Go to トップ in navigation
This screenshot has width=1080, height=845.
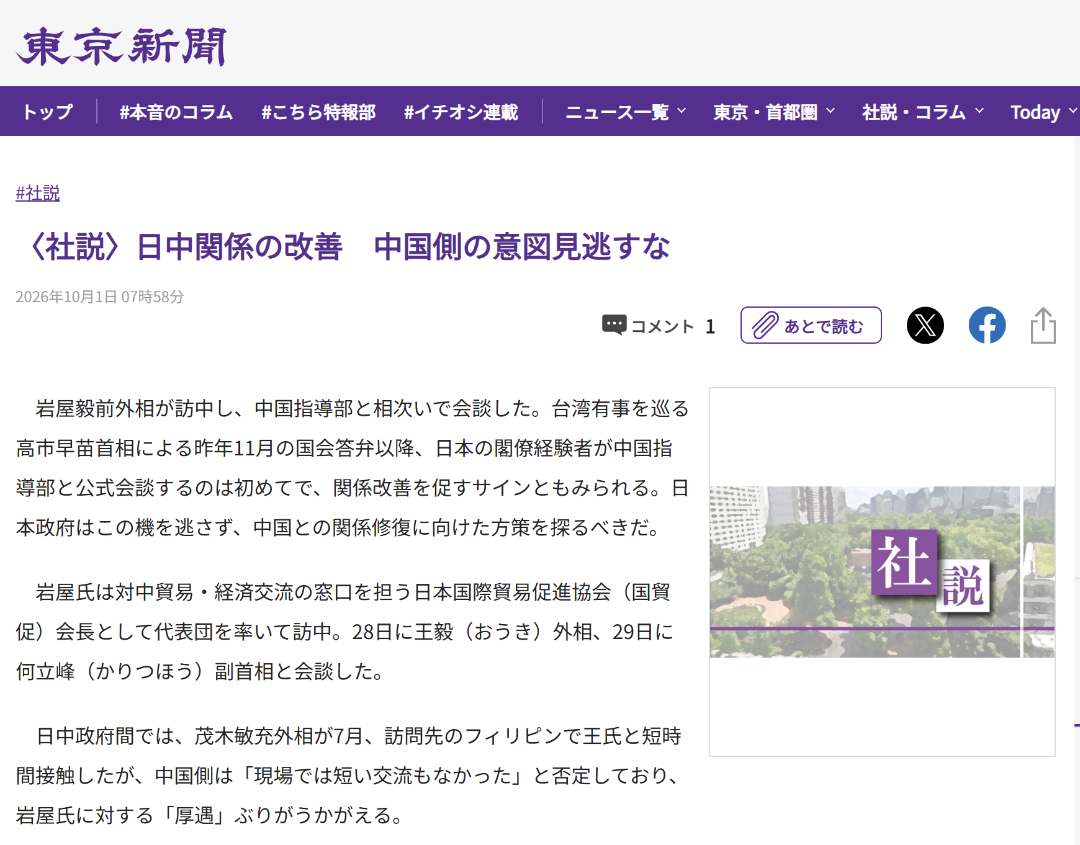coord(48,112)
